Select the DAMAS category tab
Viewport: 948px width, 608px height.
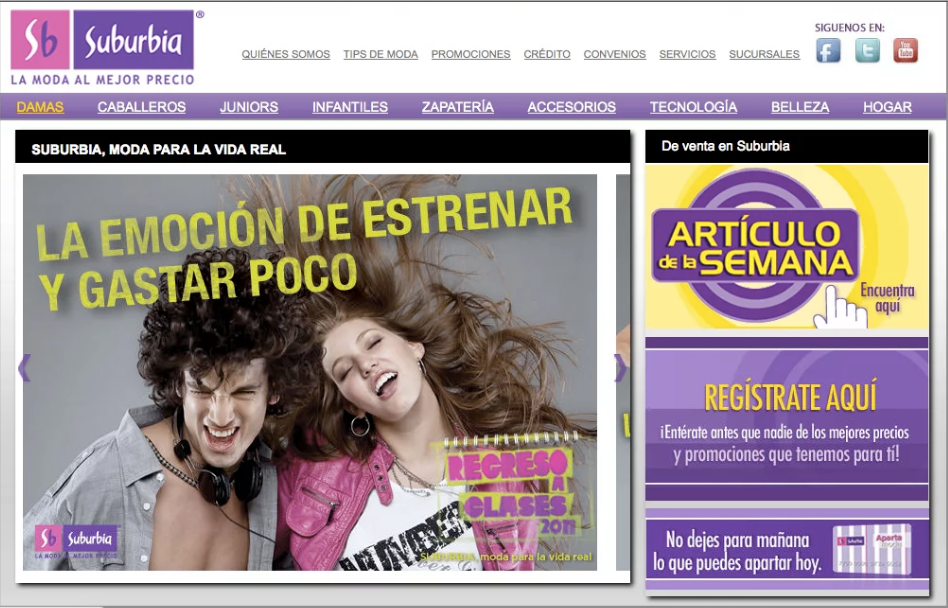pos(40,107)
